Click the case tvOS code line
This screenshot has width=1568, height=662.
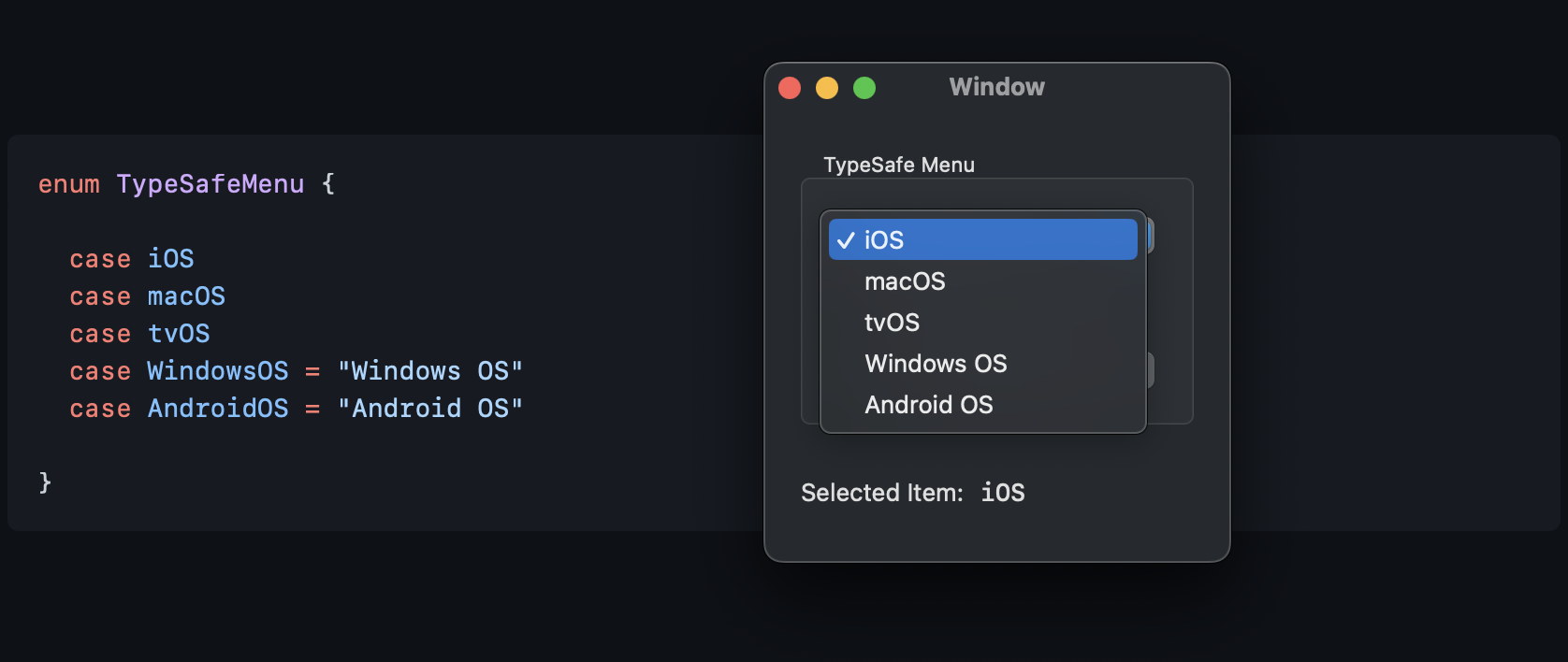point(139,334)
